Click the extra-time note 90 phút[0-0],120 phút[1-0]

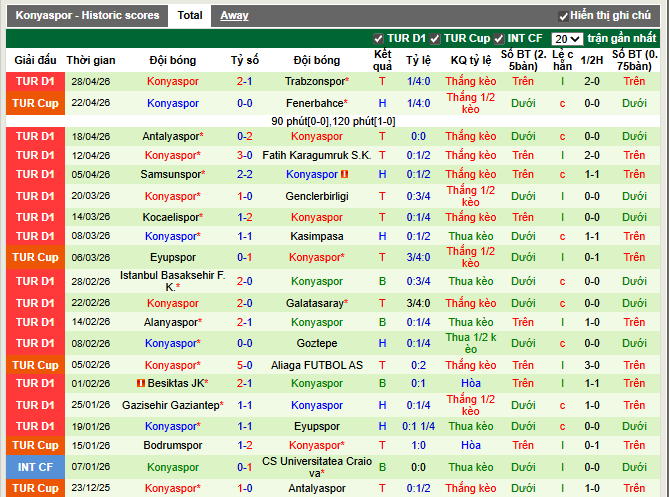coord(333,122)
